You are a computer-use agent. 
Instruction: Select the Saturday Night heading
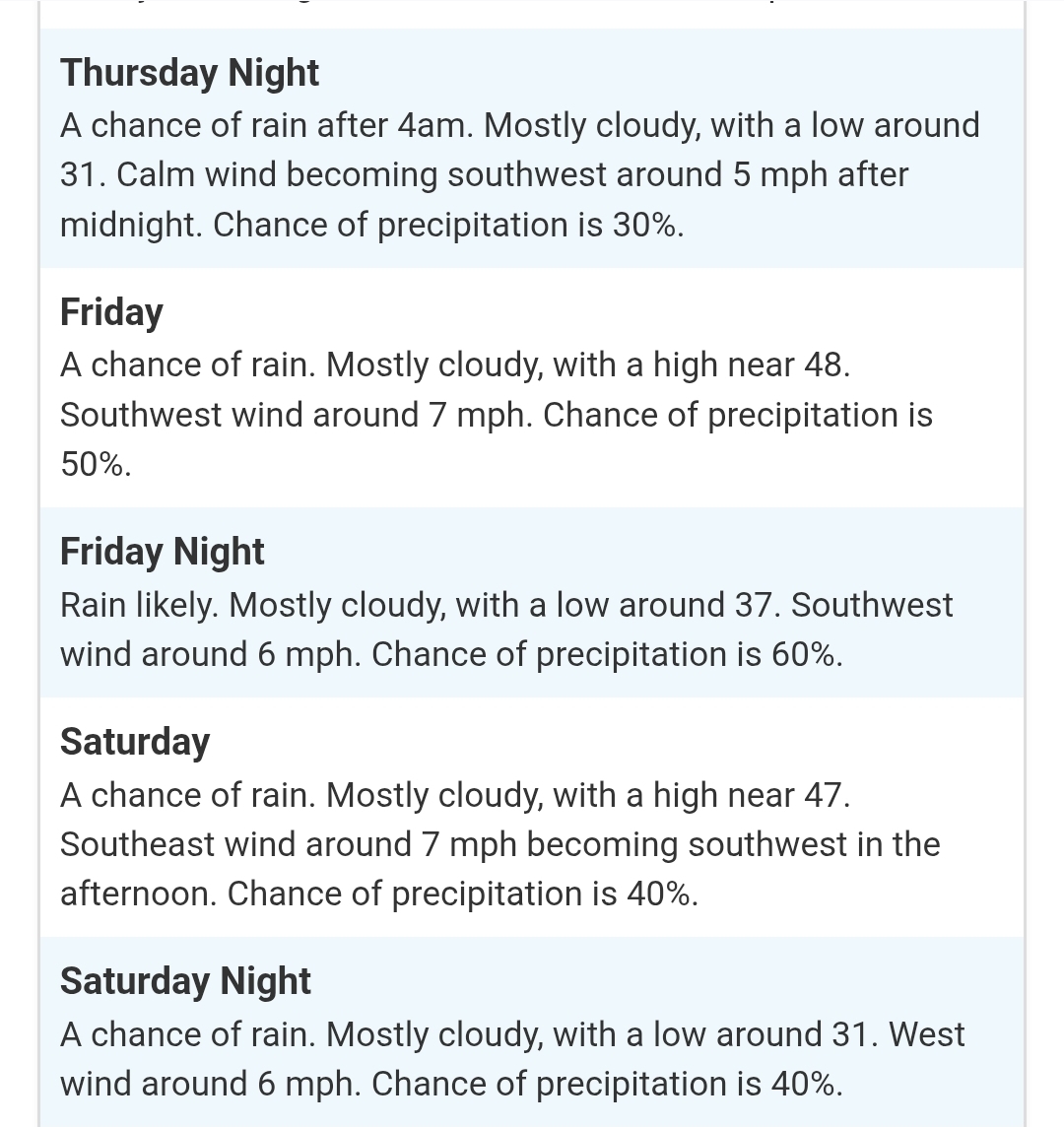click(185, 981)
